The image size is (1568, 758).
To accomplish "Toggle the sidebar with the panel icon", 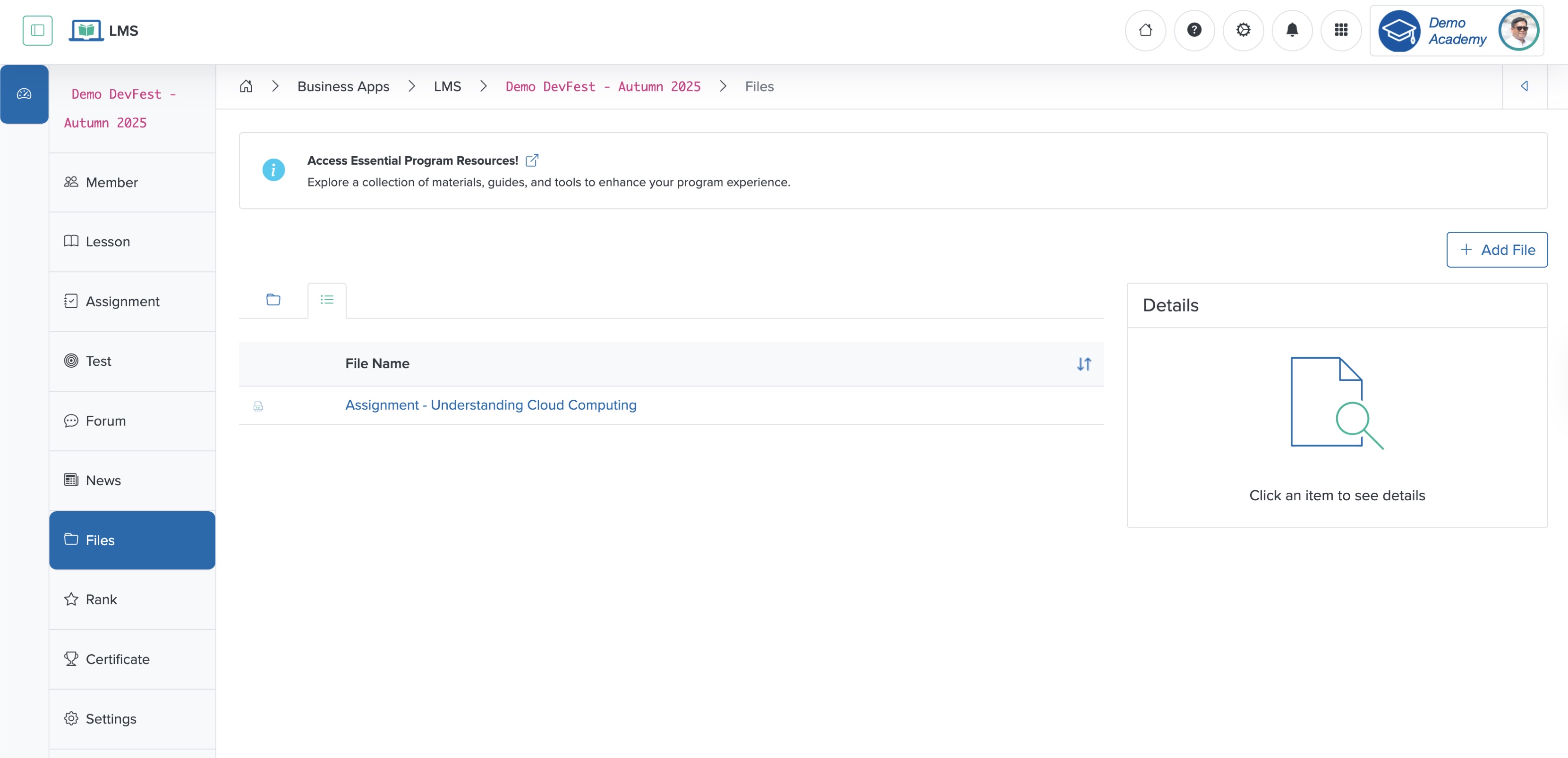I will [x=37, y=30].
